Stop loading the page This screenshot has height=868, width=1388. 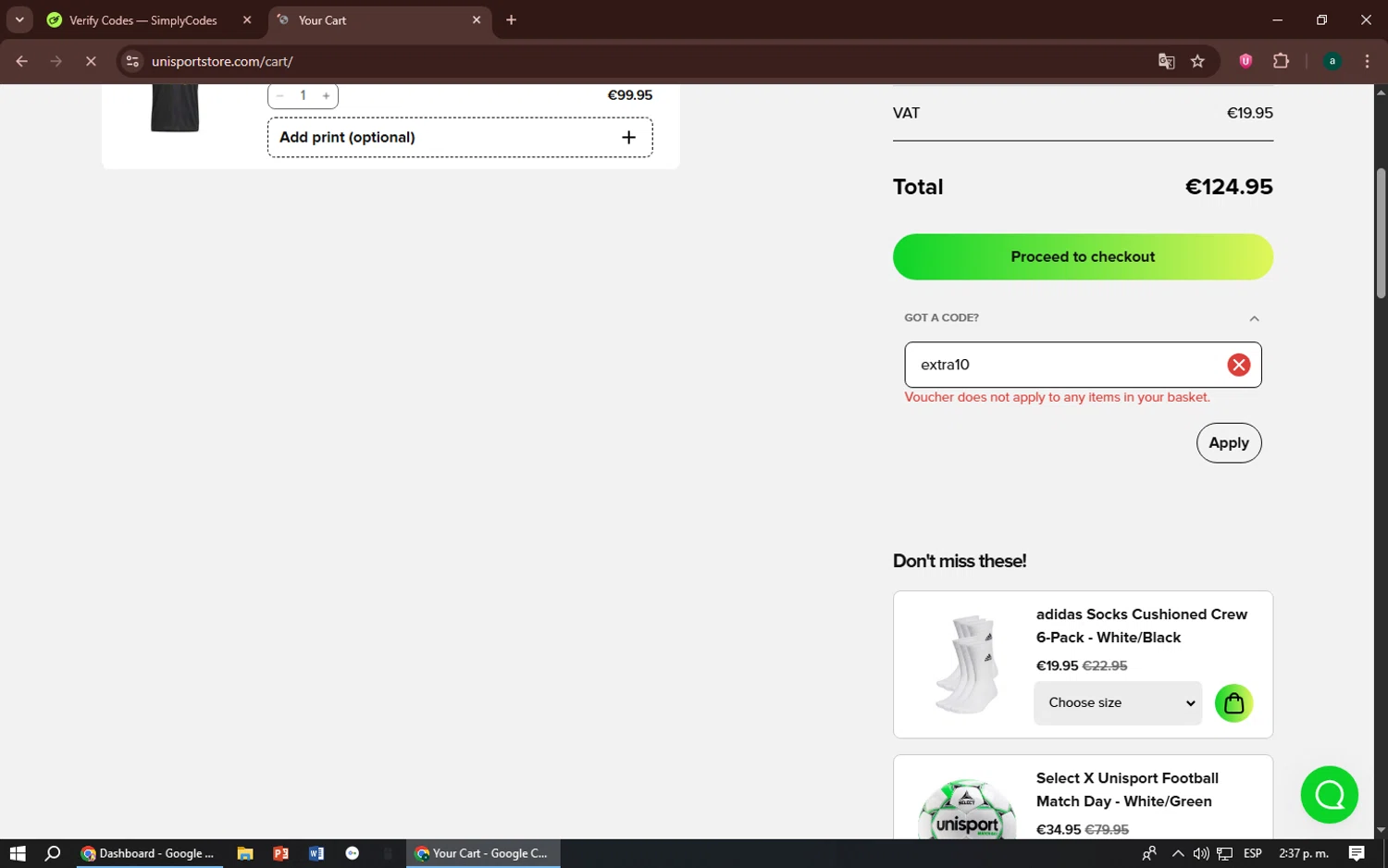(x=91, y=61)
